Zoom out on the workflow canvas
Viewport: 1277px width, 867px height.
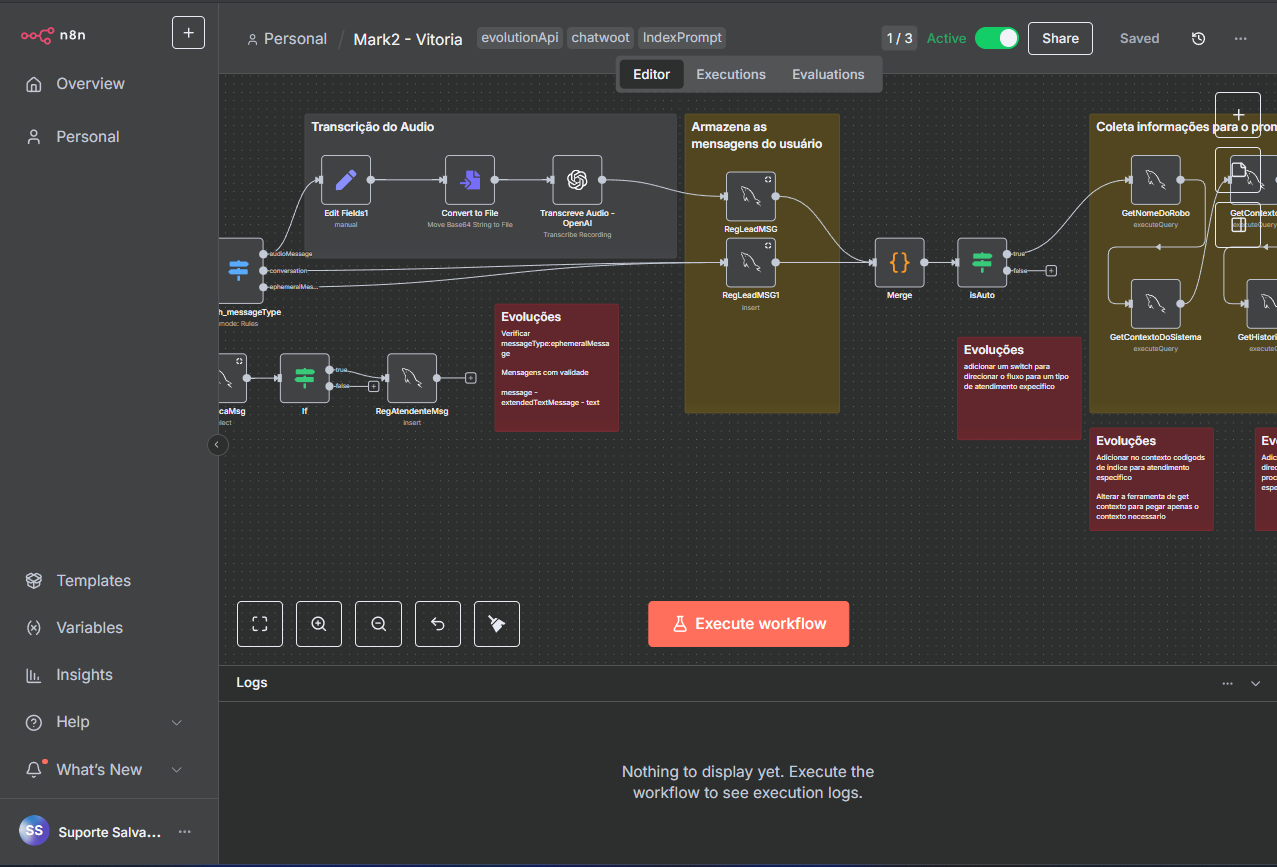(378, 624)
